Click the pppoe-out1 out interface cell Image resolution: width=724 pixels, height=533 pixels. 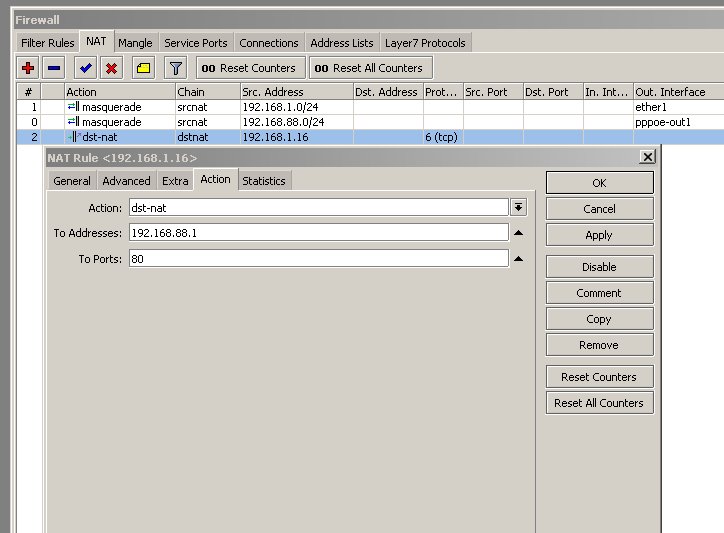(679, 122)
